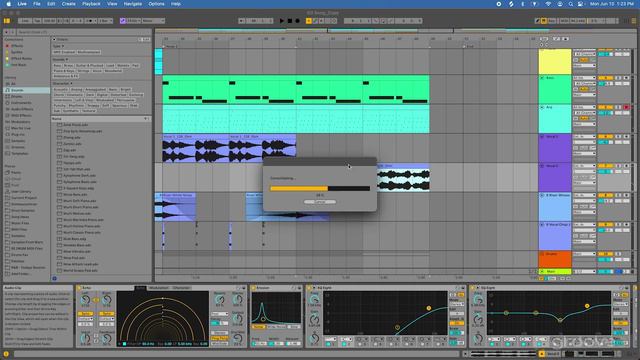The image size is (640, 360).
Task: Open the Navigate menu
Action: (133, 4)
